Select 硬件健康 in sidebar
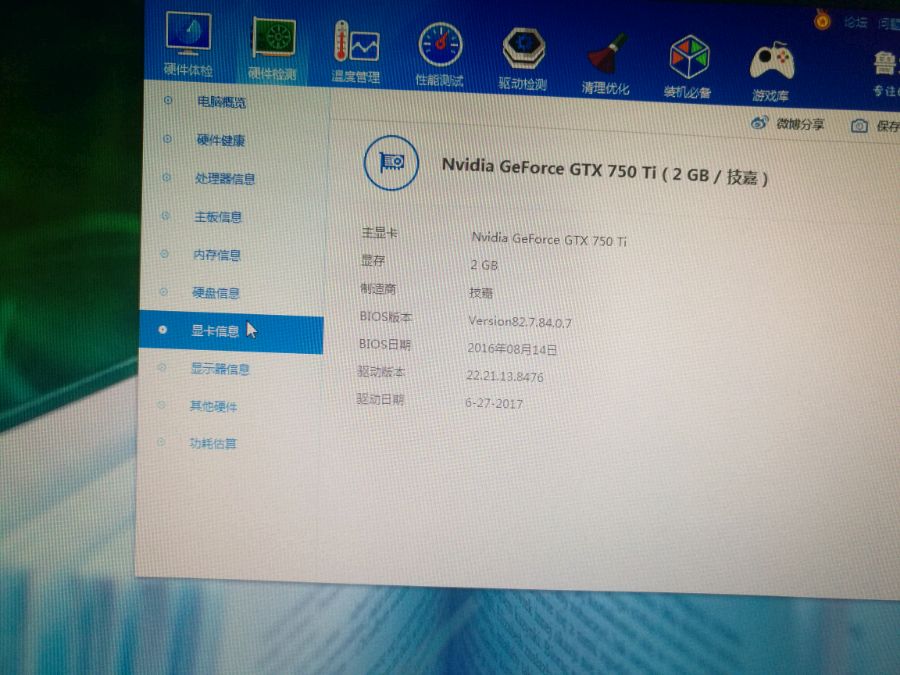The image size is (900, 675). 220,140
